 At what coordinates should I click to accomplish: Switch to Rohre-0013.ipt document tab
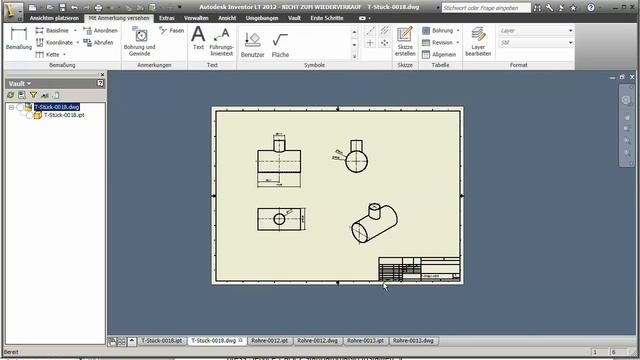tap(365, 341)
